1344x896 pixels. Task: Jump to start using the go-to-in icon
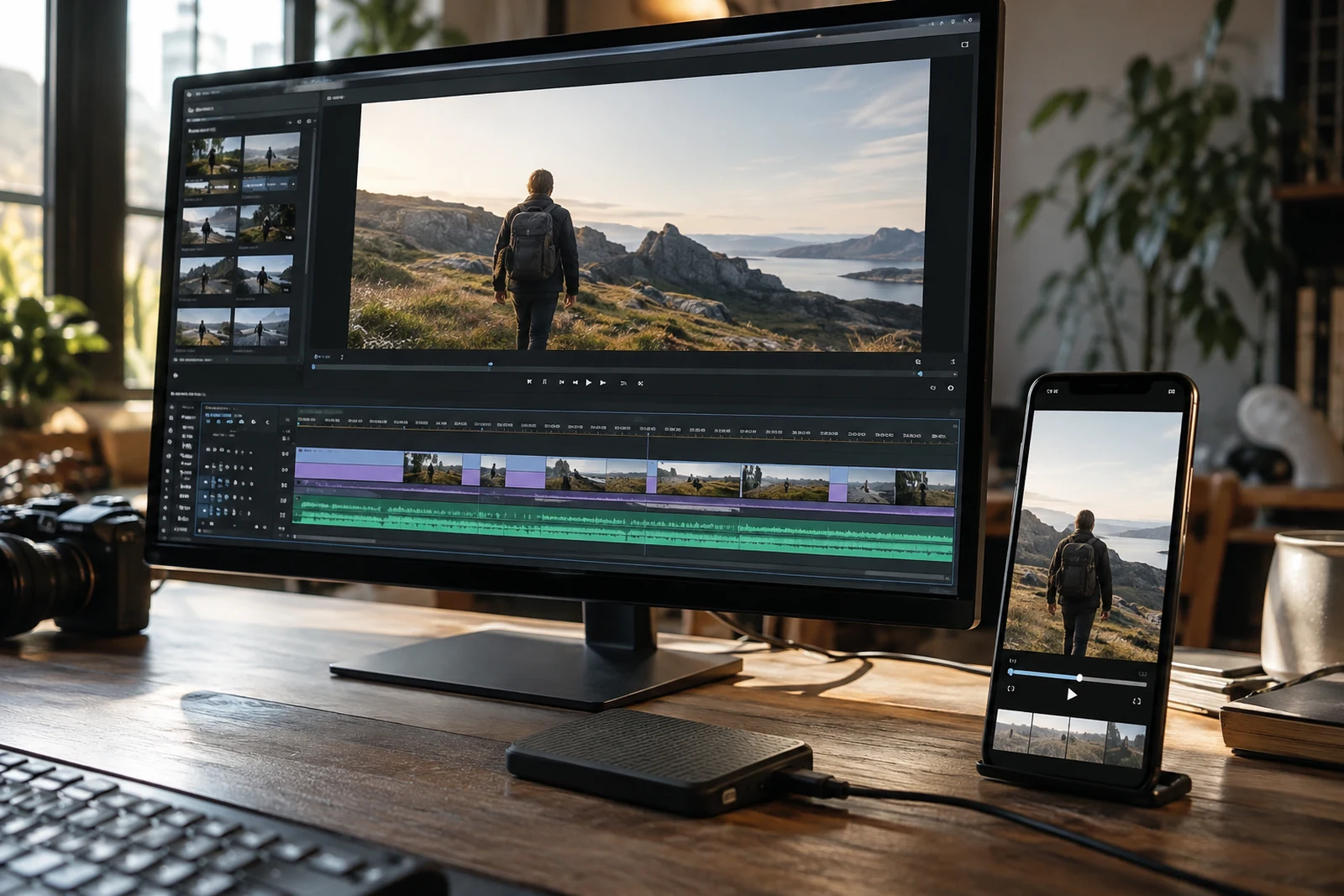529,381
